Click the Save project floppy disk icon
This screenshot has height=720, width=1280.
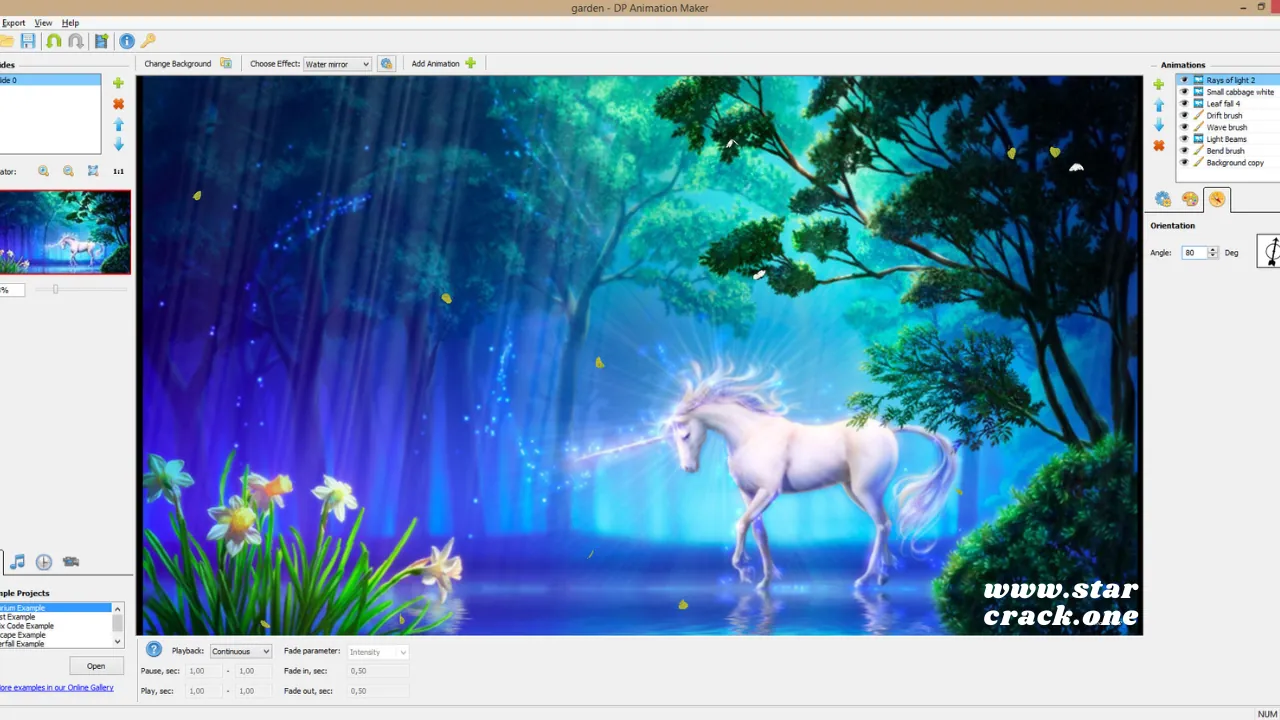point(28,41)
